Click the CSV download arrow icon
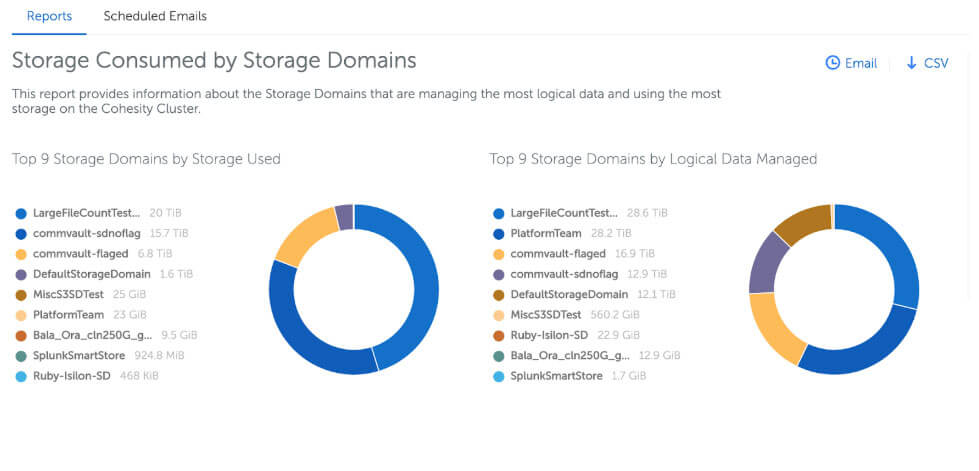This screenshot has width=979, height=471. [911, 63]
